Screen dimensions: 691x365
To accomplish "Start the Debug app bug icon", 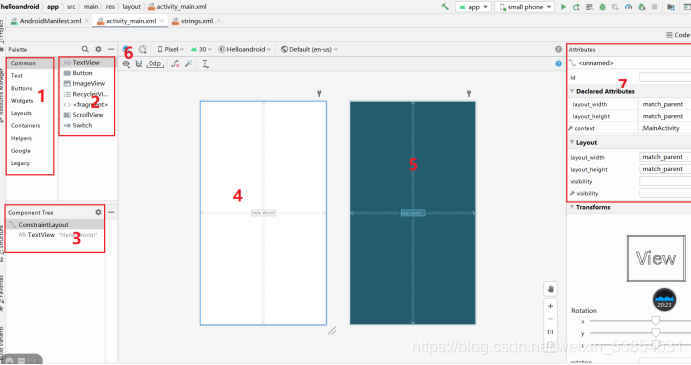I will 602,7.
